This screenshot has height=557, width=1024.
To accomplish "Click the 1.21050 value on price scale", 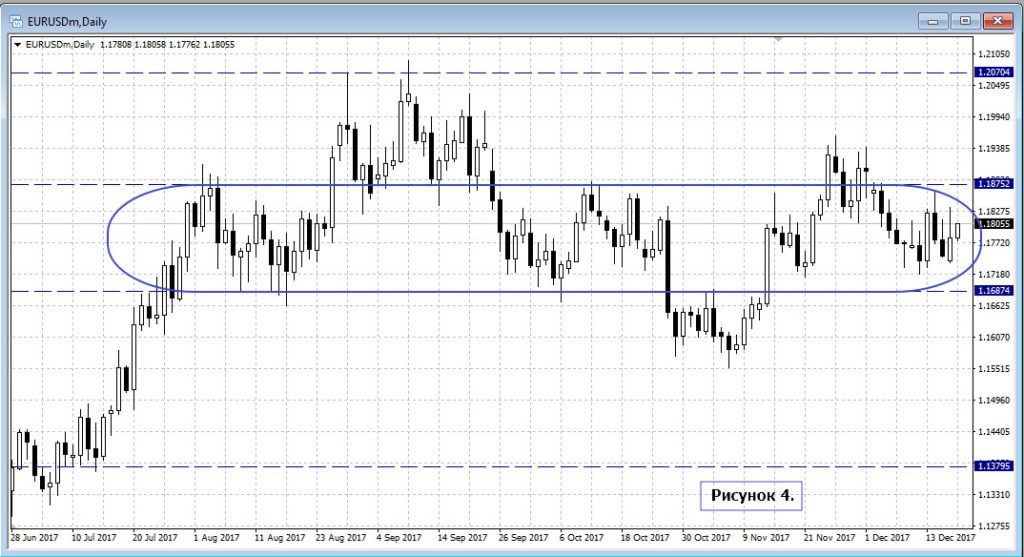I will pos(996,54).
